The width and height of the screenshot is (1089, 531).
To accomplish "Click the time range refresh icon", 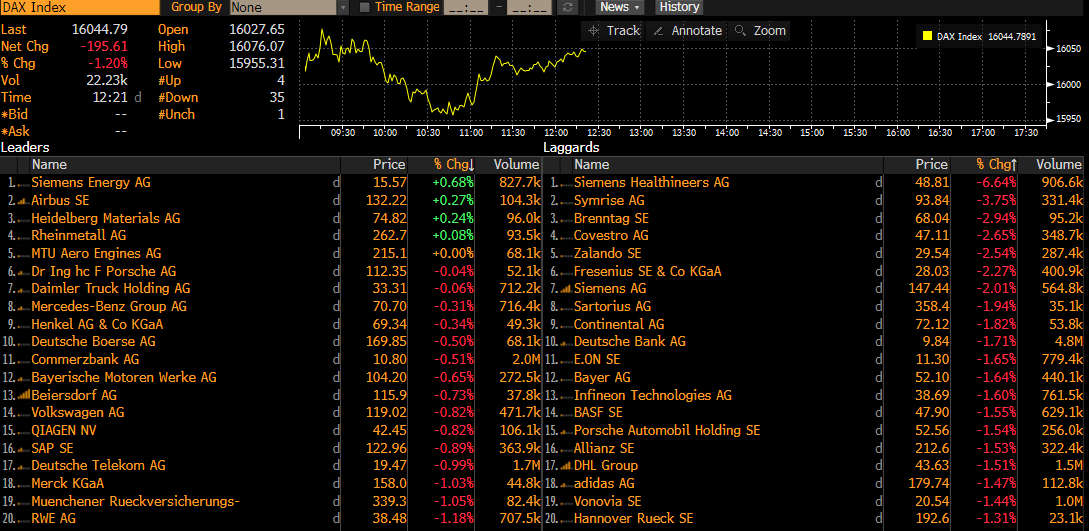I will [x=567, y=7].
